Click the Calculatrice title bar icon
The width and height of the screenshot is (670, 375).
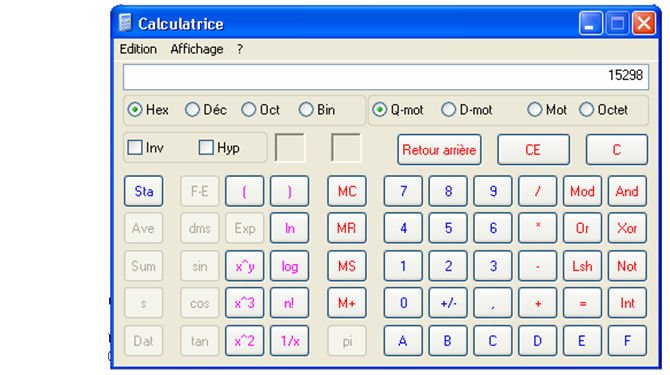tap(125, 23)
